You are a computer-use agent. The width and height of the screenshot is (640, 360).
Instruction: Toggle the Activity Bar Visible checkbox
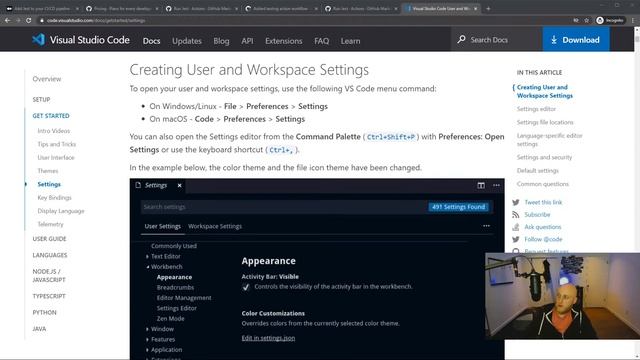click(x=246, y=287)
